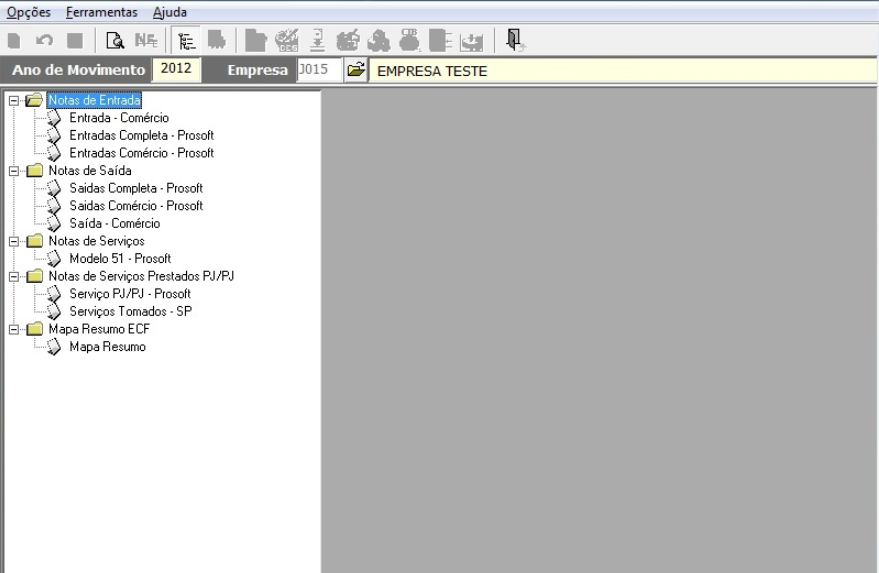Image resolution: width=879 pixels, height=573 pixels.
Task: Click the tree view toolbar icon
Action: tap(183, 41)
